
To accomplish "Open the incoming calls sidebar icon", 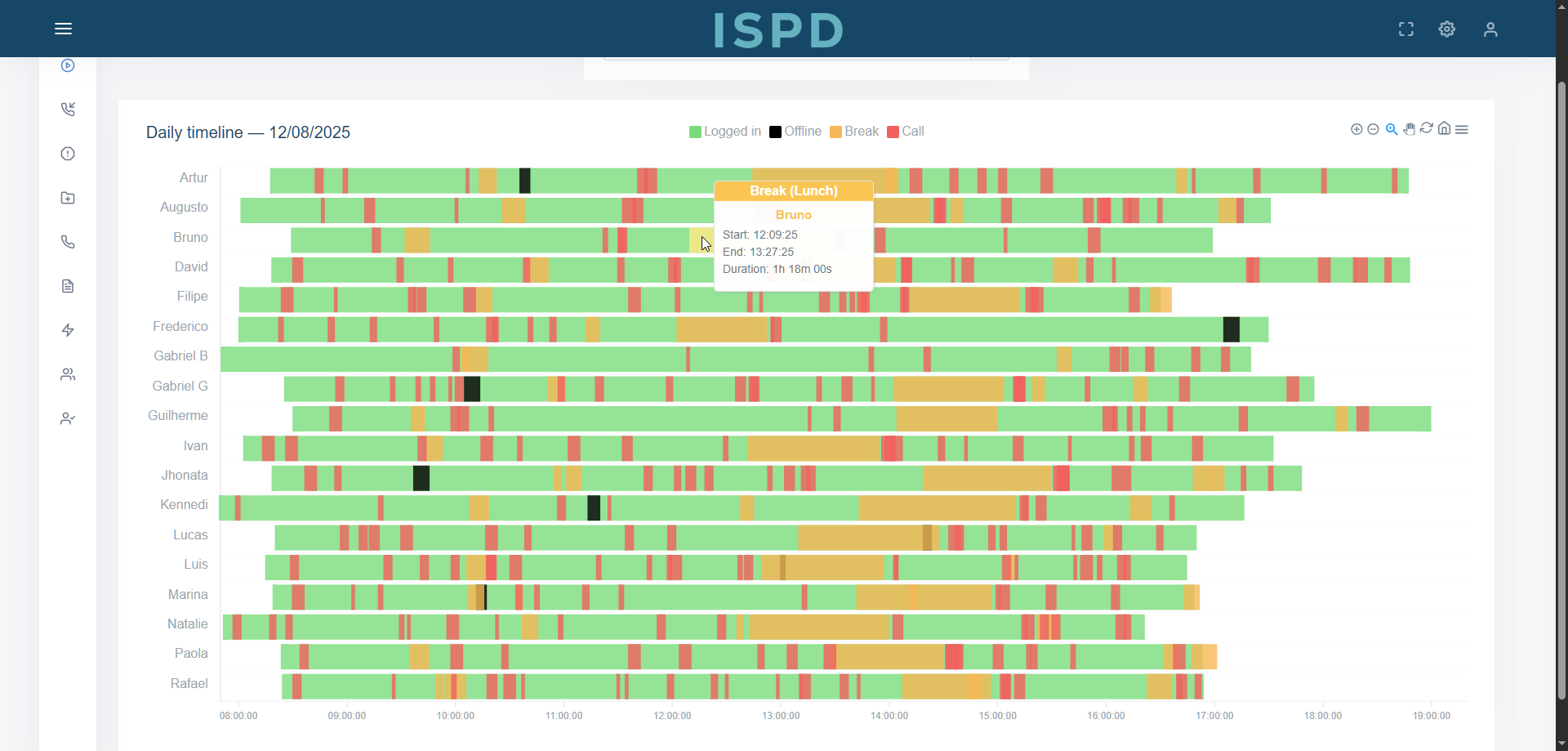I will pyautogui.click(x=68, y=110).
